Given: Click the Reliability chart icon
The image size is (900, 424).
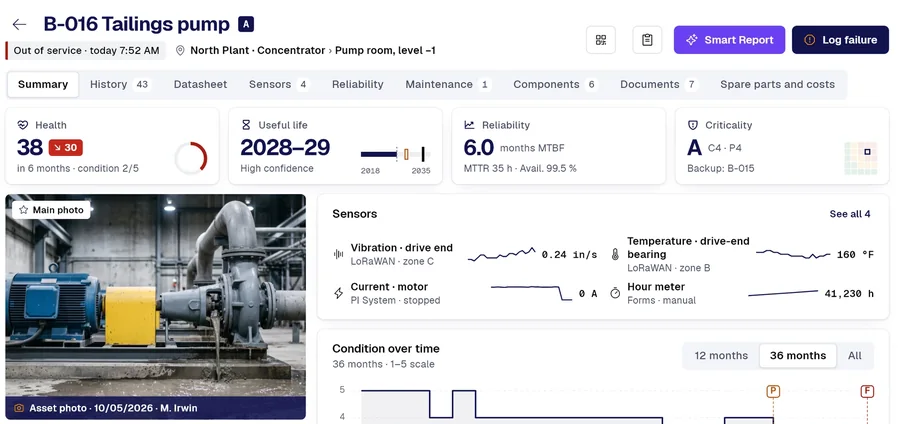Looking at the screenshot, I should click(x=470, y=125).
